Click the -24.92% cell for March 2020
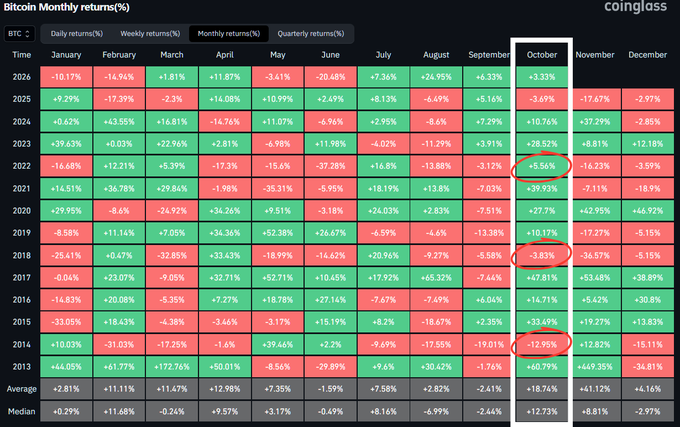The width and height of the screenshot is (680, 427). (x=172, y=211)
